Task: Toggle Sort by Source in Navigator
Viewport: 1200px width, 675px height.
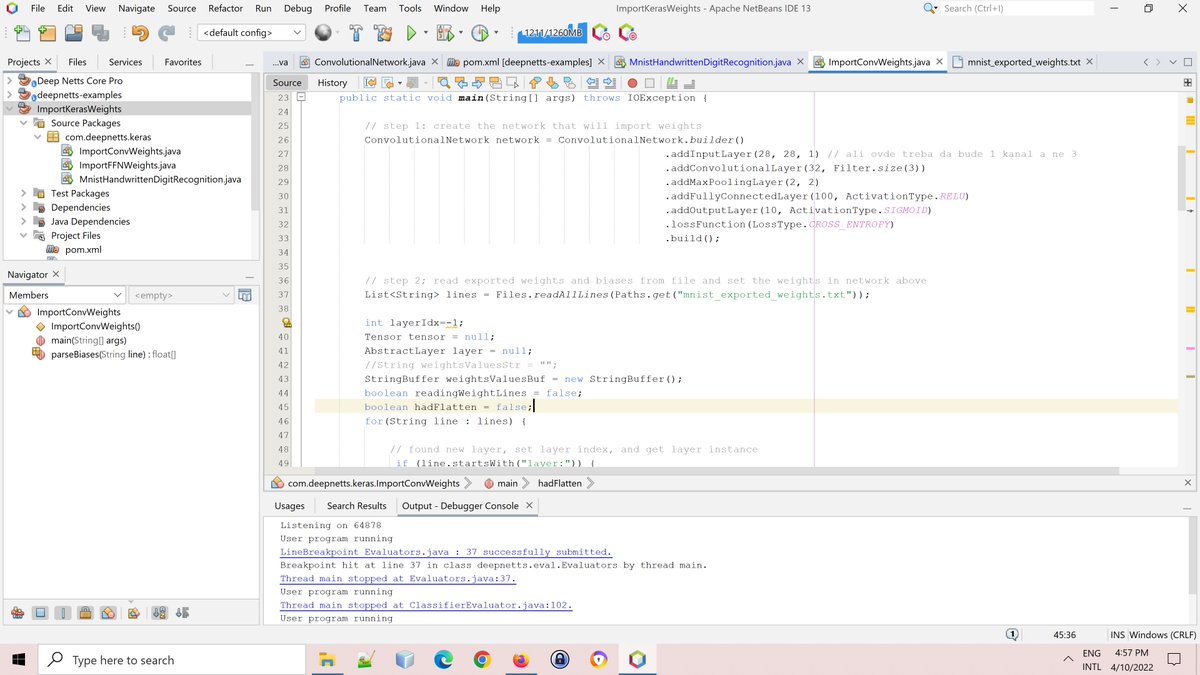Action: [x=182, y=613]
